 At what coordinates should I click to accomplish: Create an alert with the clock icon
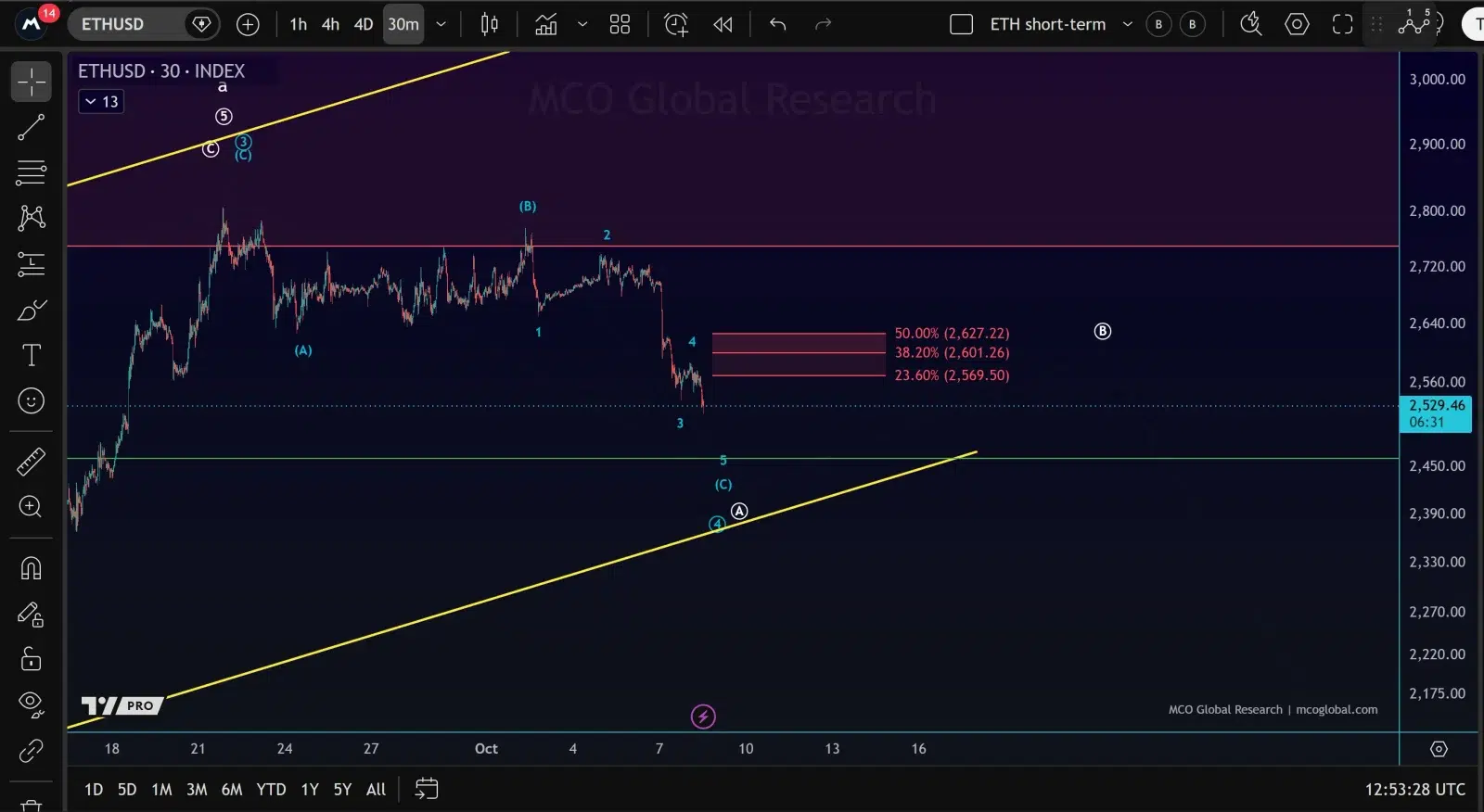pos(676,24)
